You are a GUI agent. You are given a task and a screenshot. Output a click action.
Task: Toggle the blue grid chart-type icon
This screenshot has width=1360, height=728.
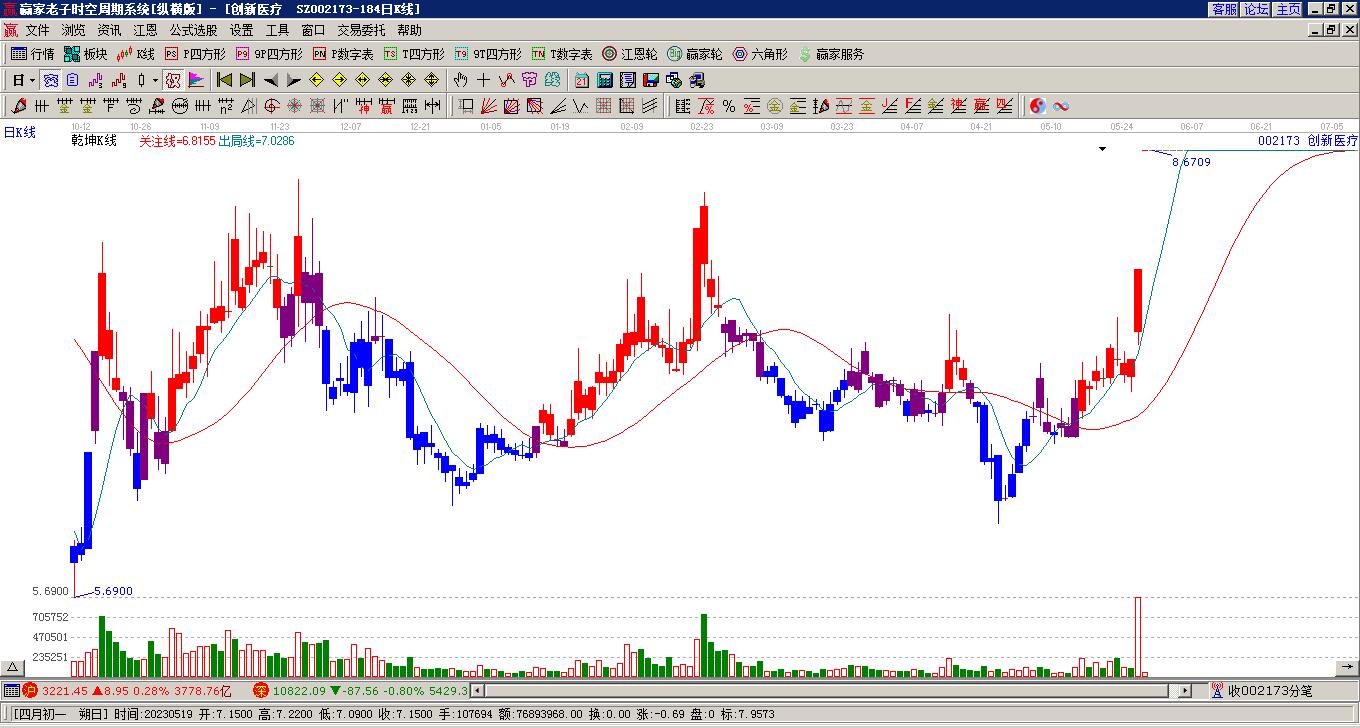(50, 80)
